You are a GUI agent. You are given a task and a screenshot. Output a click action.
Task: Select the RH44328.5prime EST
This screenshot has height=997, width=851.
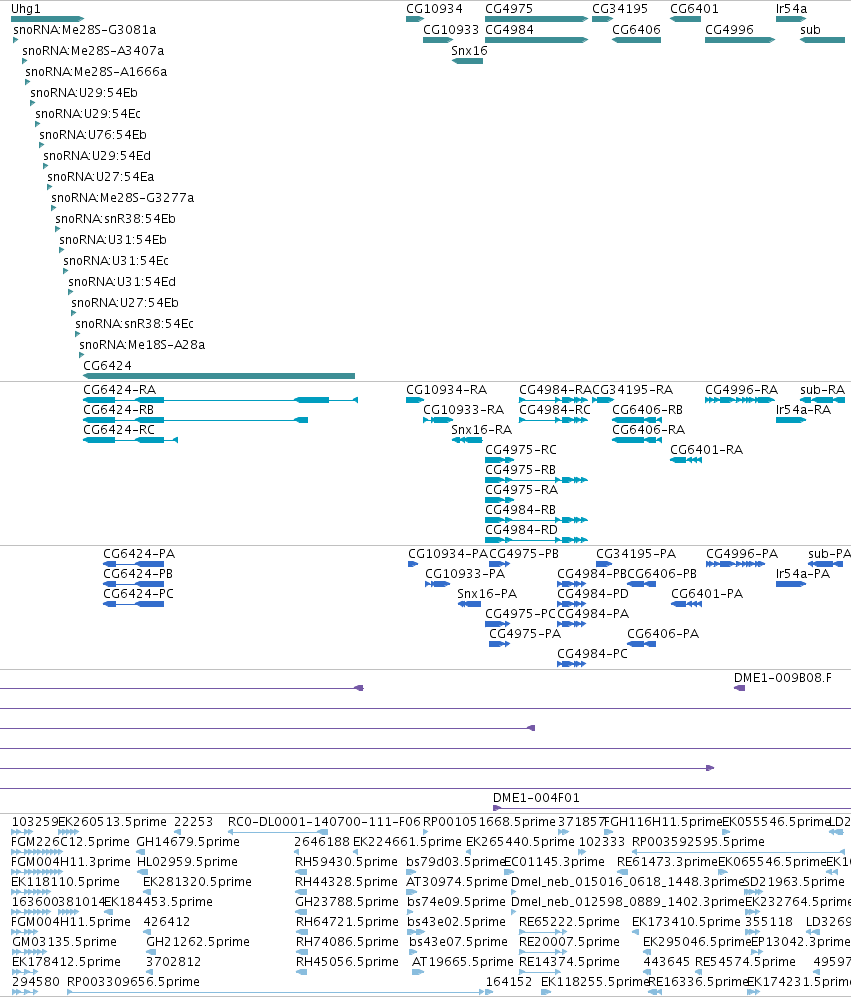(301, 892)
